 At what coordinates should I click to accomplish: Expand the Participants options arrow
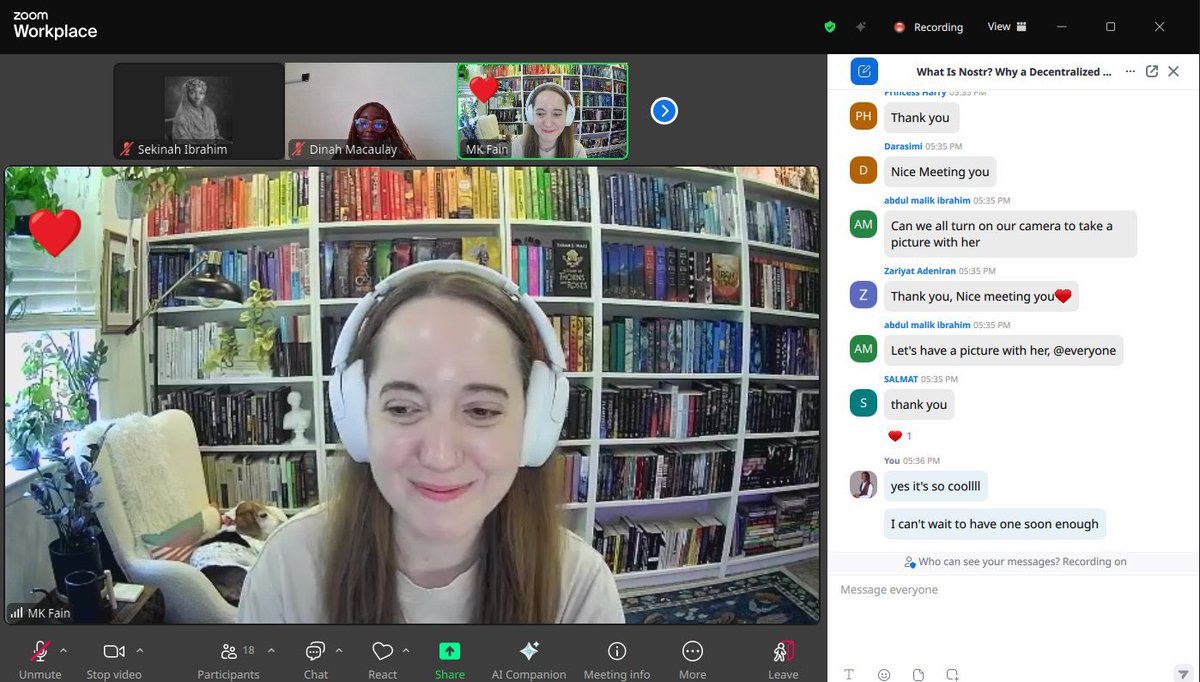tap(271, 650)
